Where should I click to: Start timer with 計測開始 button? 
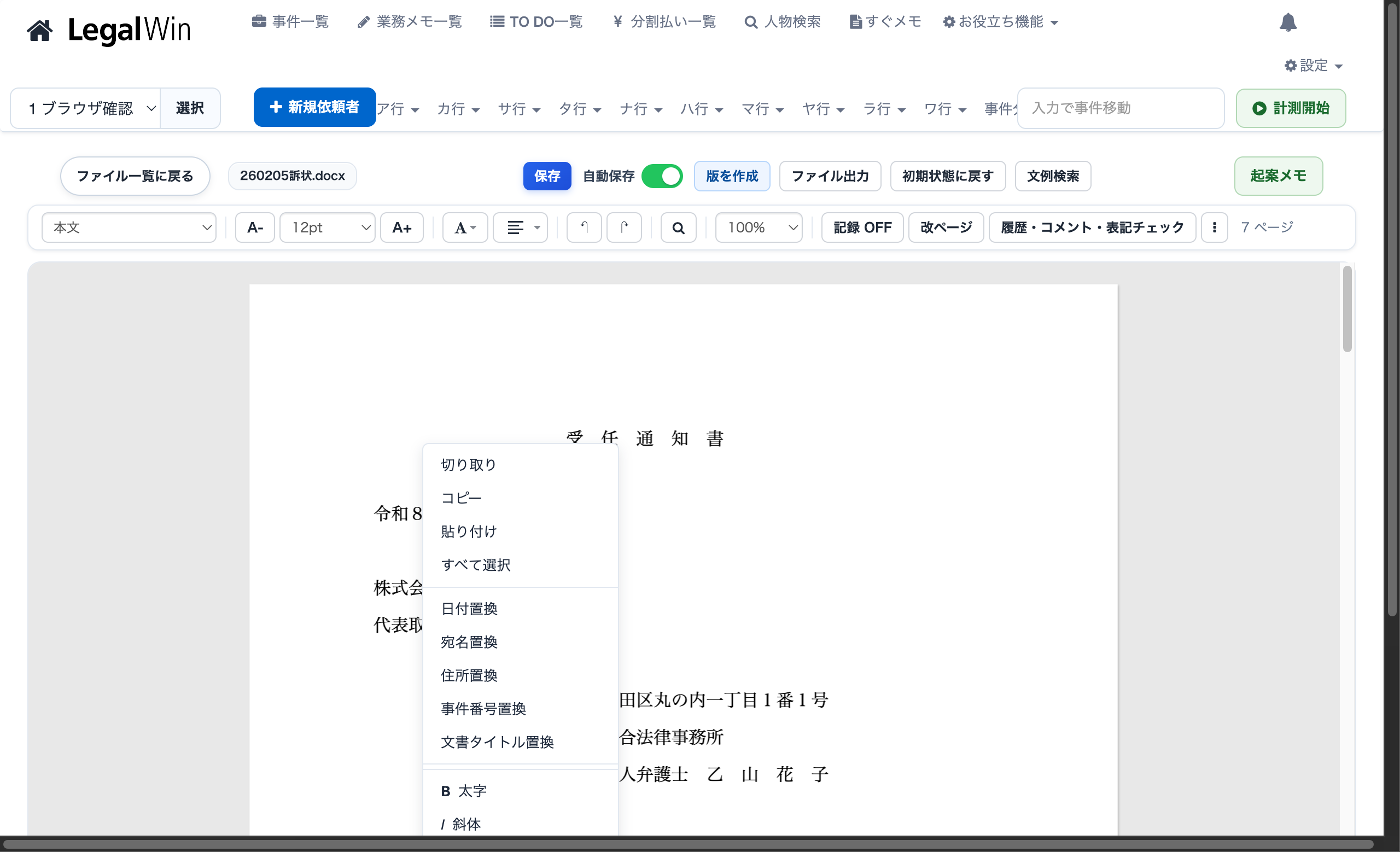(1290, 108)
